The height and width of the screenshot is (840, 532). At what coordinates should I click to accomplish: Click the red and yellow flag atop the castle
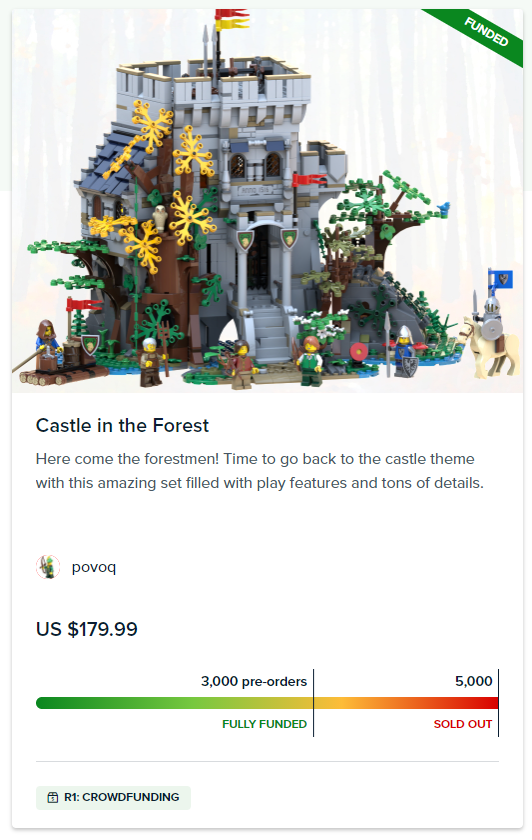232,19
